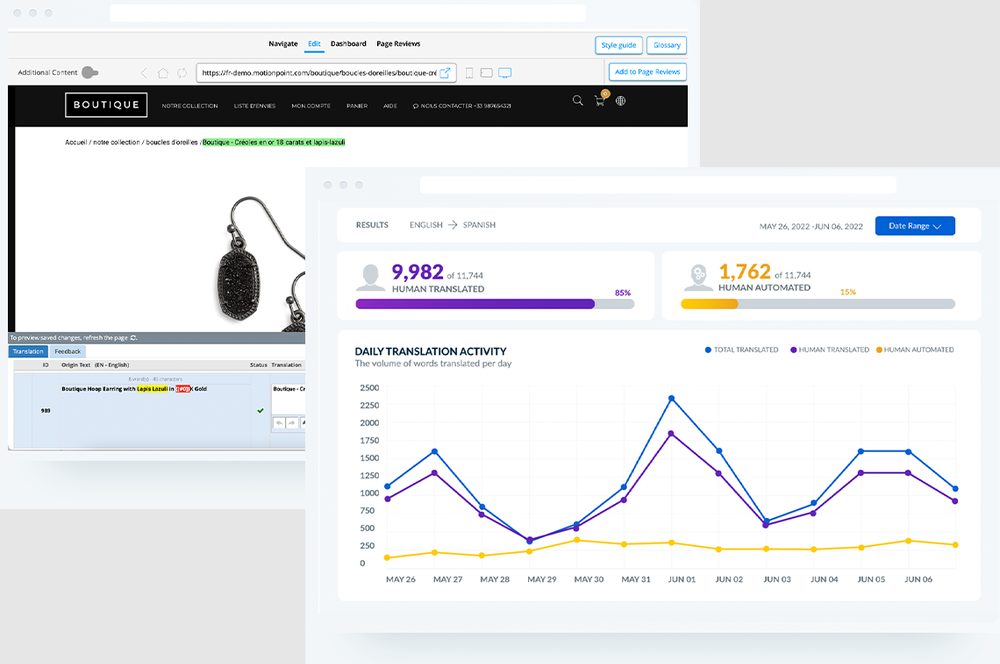This screenshot has height=664, width=1000.
Task: Click the SPANISH target language label
Action: coord(479,225)
